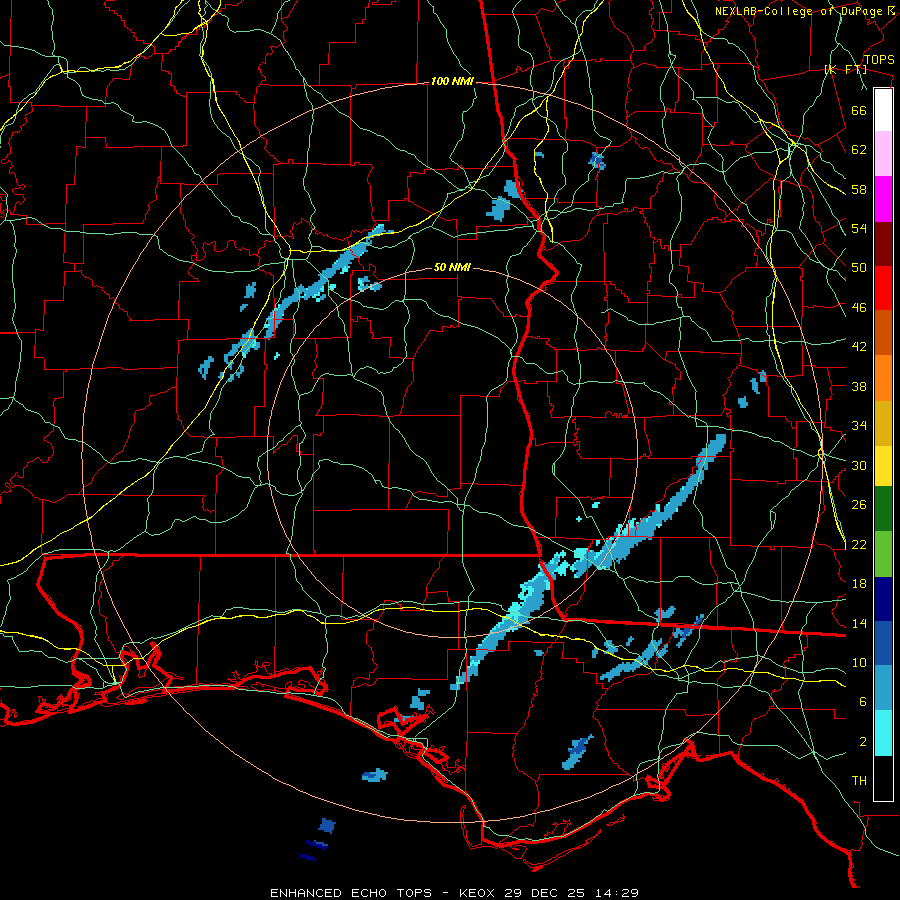
Task: Click the navy 22 kft legend swatch
Action: (883, 599)
